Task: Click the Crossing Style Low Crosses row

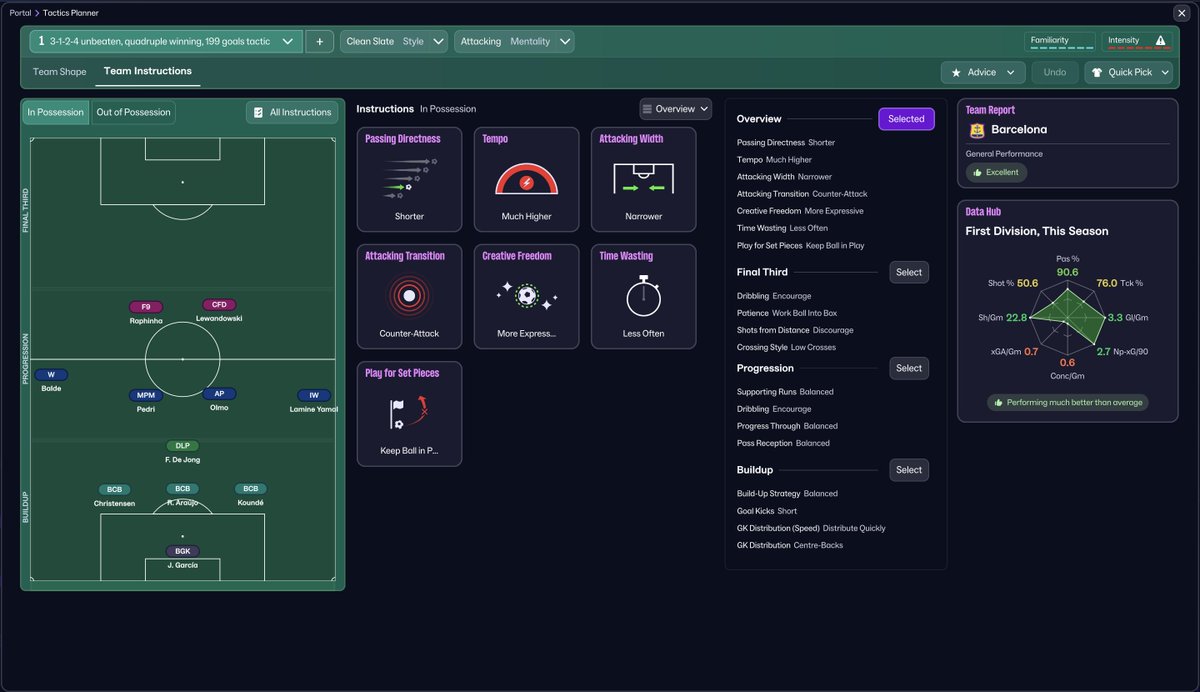Action: (786, 347)
